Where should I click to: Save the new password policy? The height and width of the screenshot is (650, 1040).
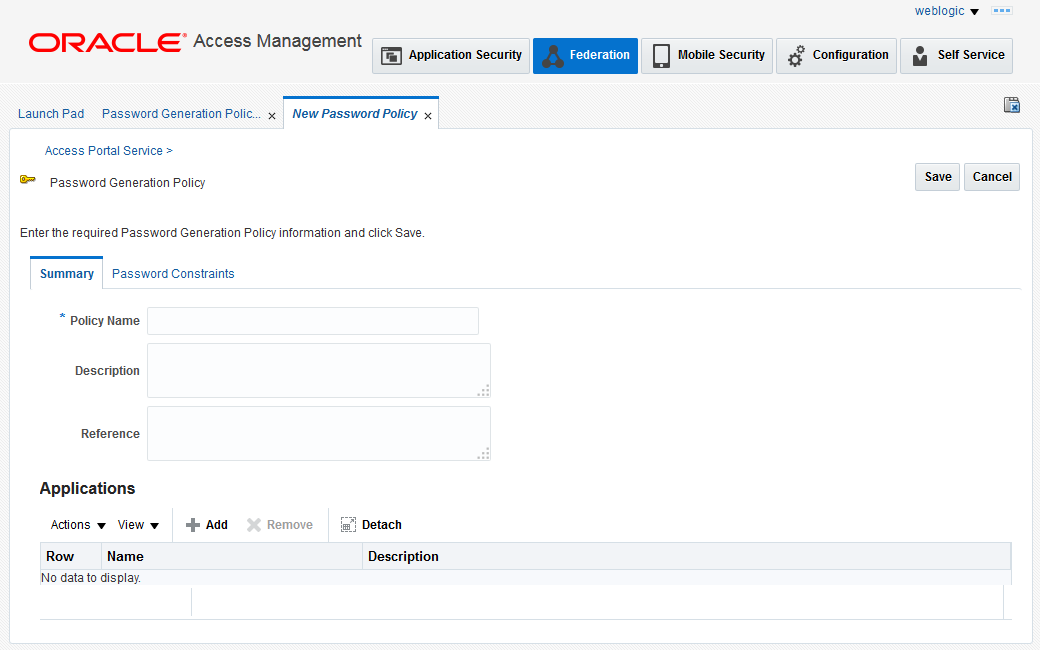[937, 177]
